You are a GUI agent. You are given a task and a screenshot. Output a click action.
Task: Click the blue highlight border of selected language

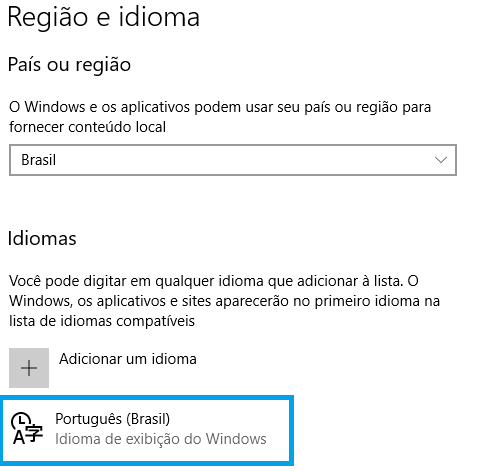coord(147,398)
